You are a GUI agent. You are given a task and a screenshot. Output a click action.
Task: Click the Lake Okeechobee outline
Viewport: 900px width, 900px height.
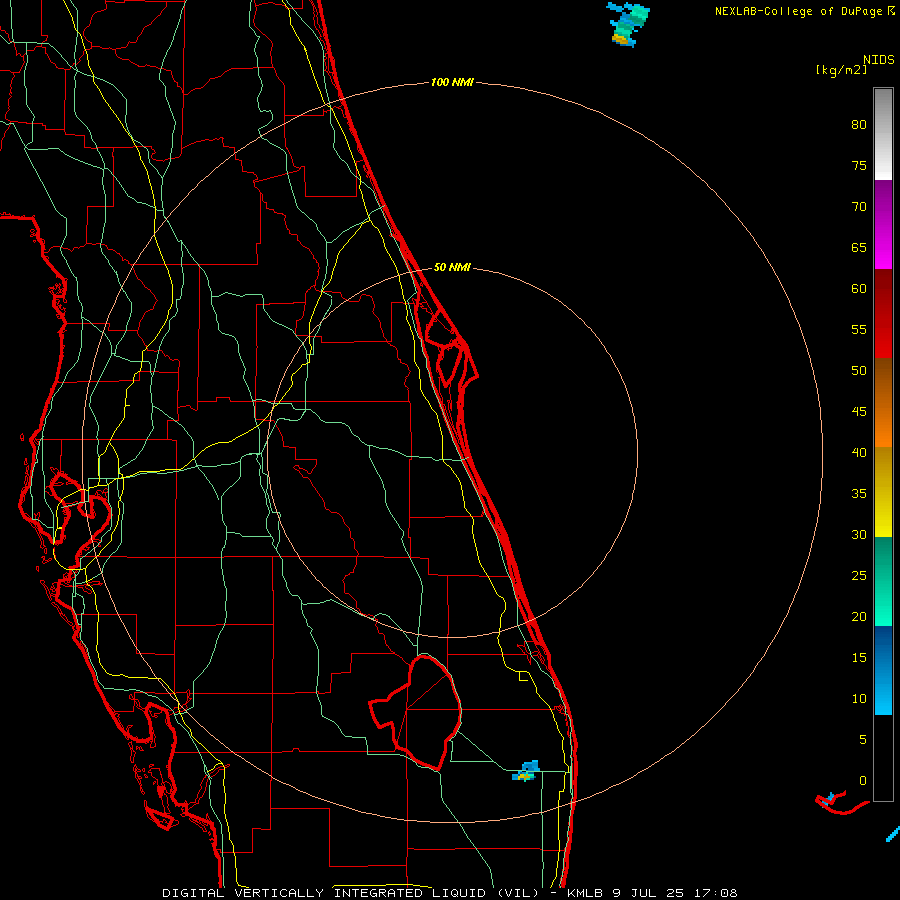[415, 712]
